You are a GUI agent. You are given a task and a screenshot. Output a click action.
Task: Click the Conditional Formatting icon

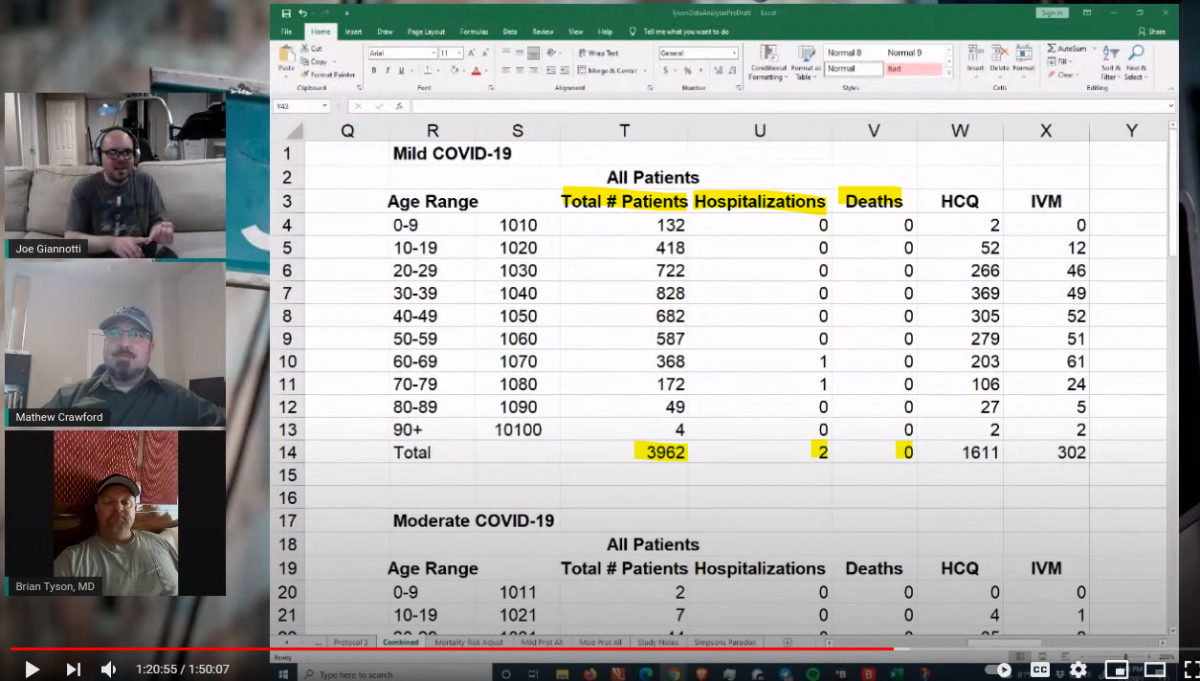[x=768, y=54]
